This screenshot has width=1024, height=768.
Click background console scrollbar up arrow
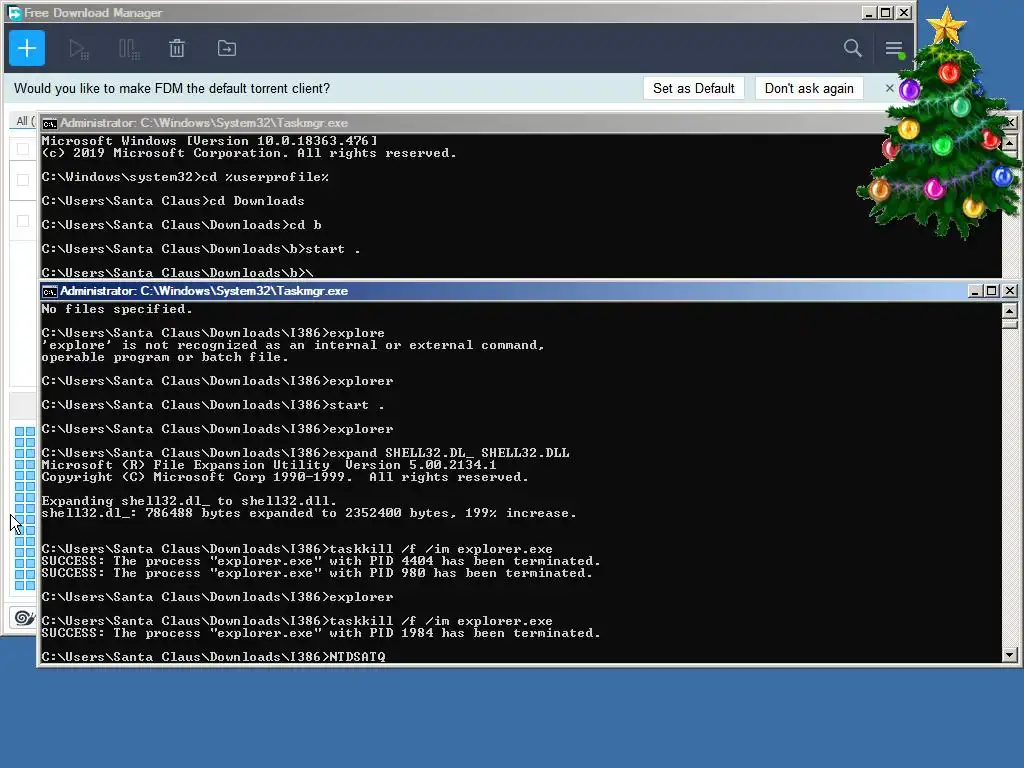1010,143
